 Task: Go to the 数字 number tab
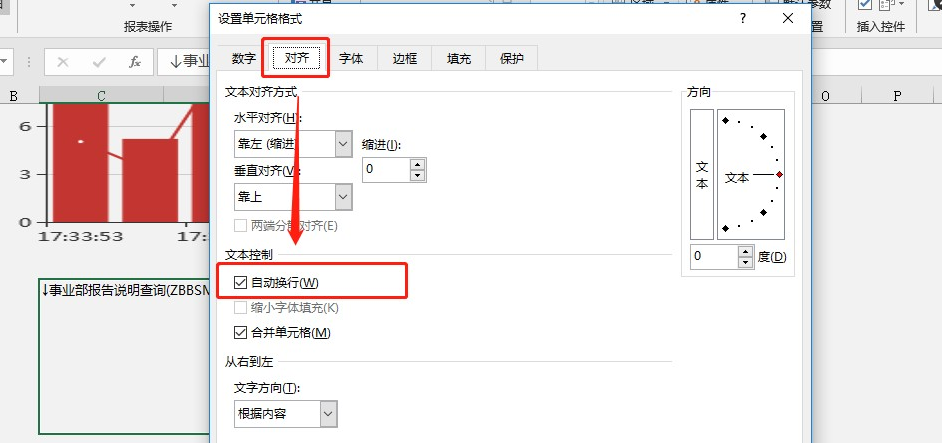(x=244, y=58)
